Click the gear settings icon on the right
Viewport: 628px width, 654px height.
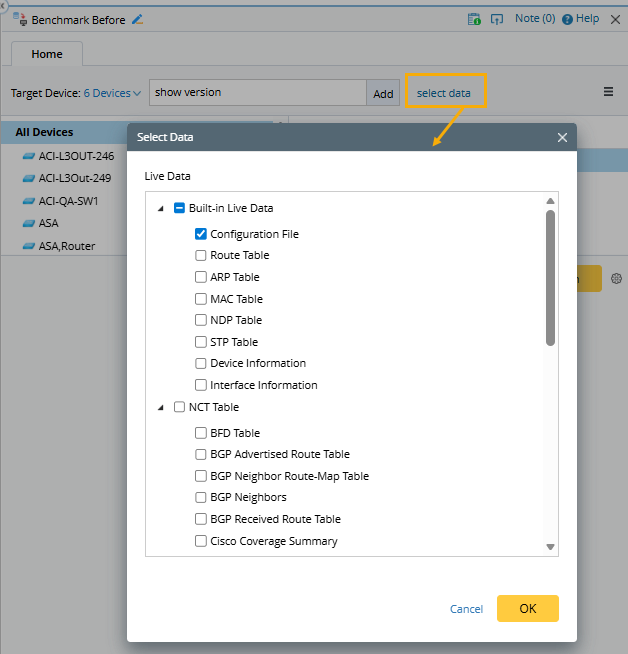pyautogui.click(x=616, y=278)
